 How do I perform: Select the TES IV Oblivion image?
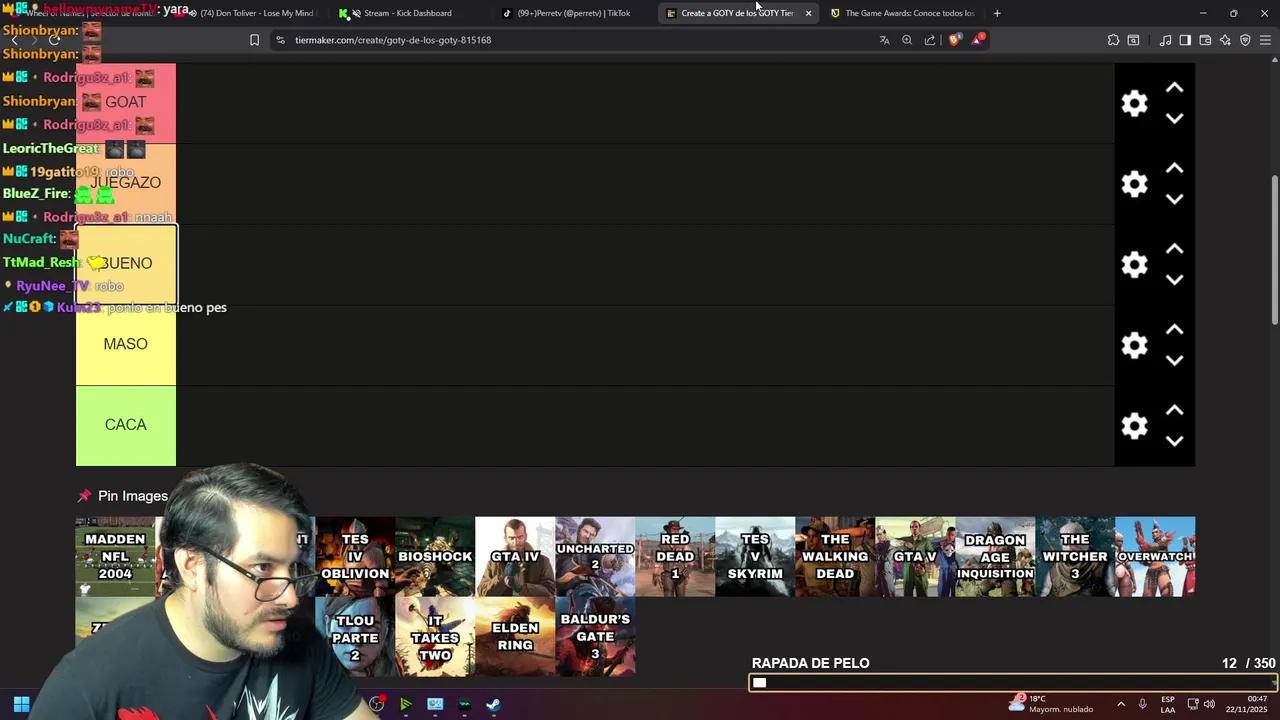pos(355,556)
